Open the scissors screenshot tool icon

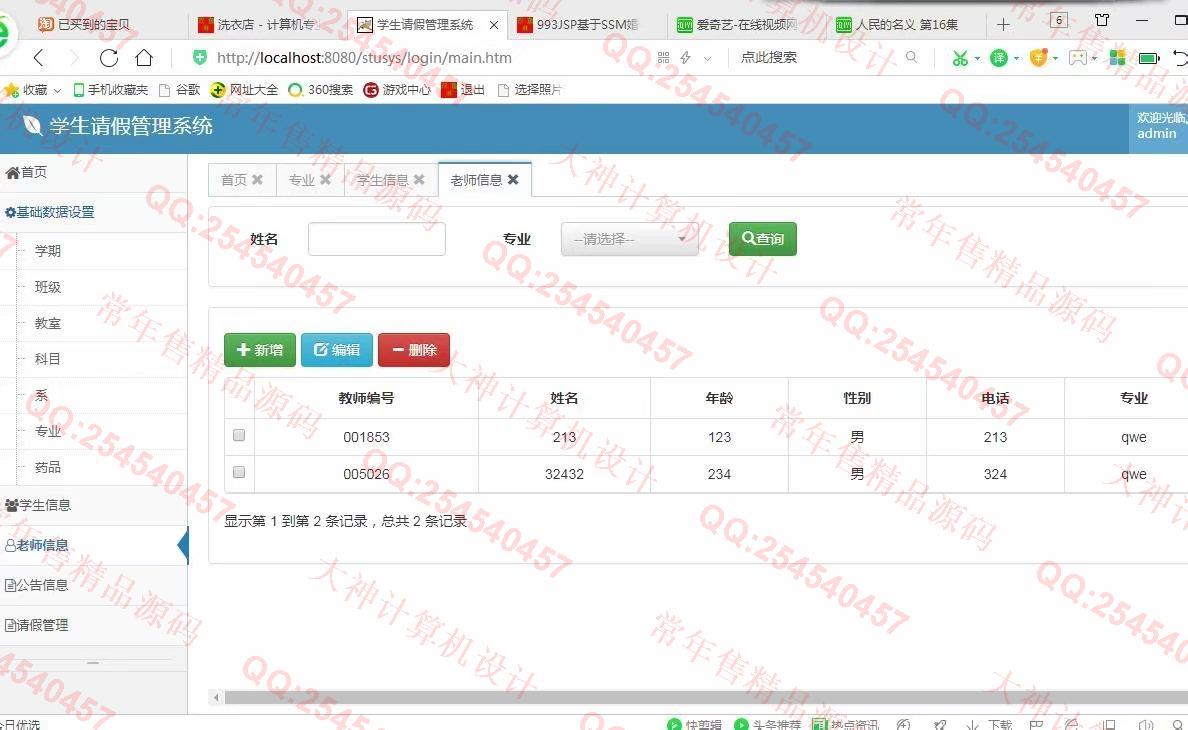point(960,58)
